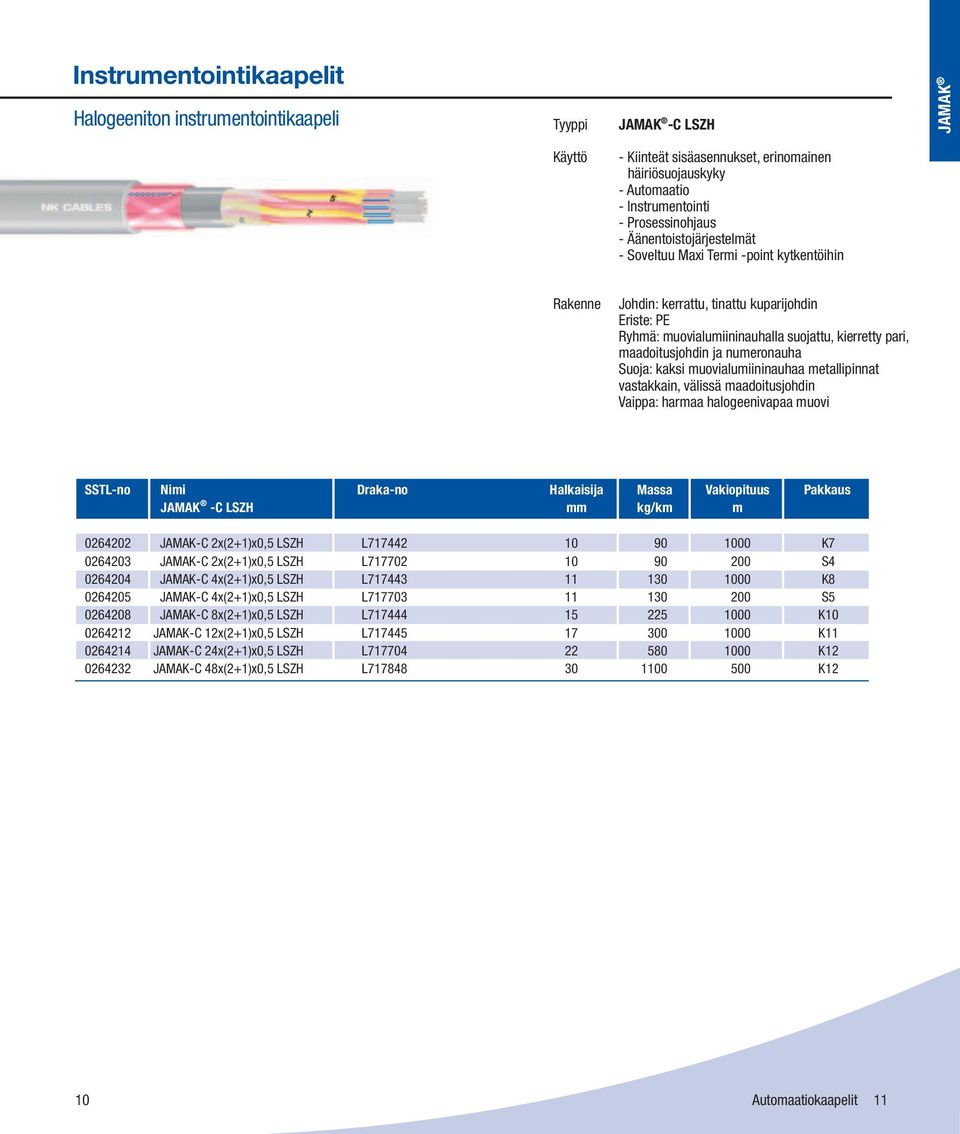Click the mass value 1100

[654, 669]
